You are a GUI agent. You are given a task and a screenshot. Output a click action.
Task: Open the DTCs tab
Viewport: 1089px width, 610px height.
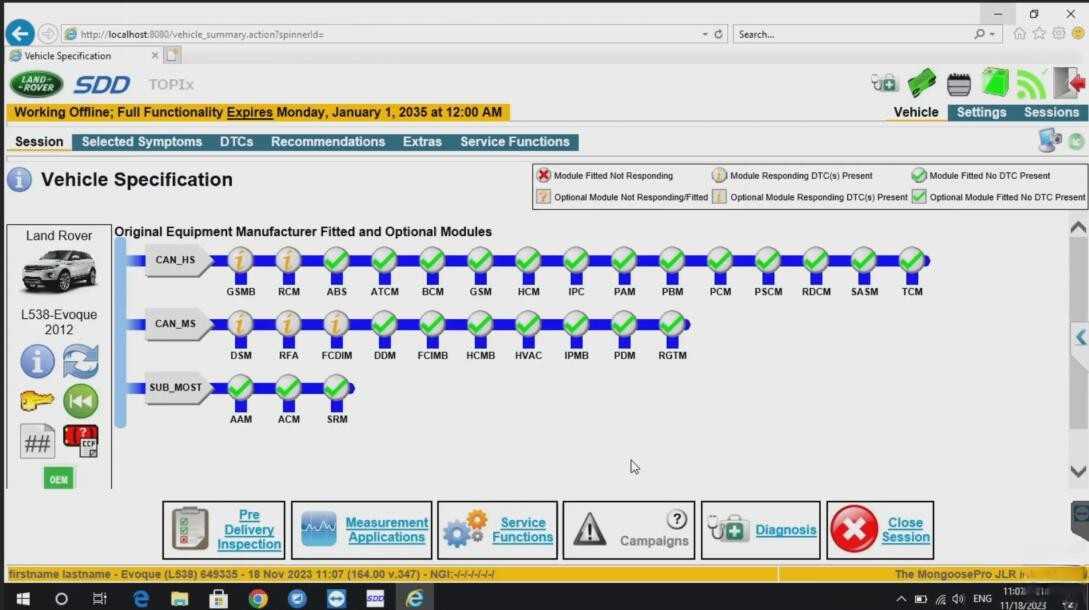pos(236,142)
